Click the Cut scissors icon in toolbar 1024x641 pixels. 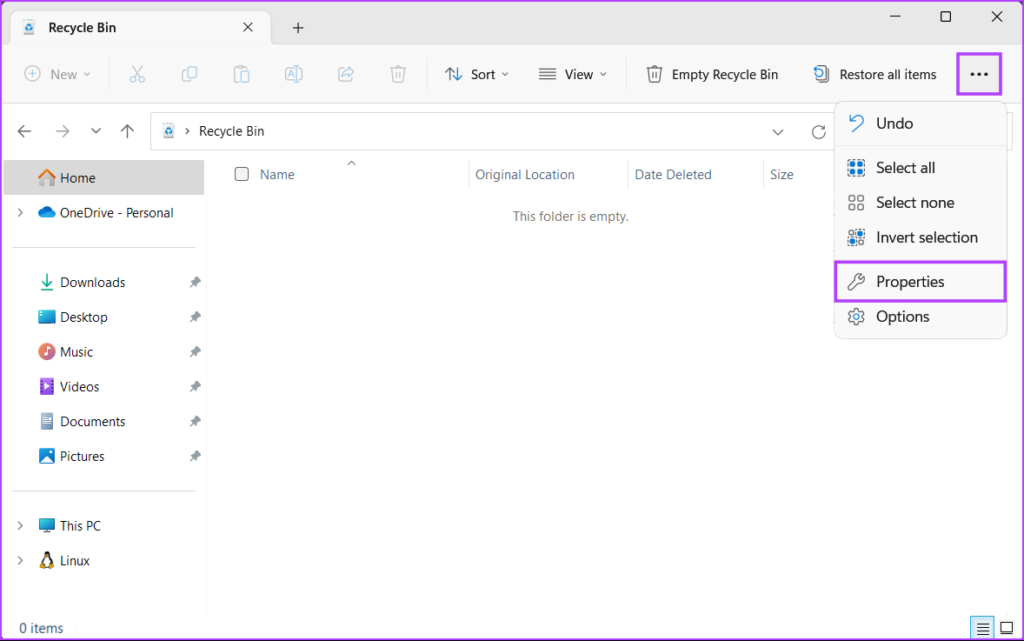pos(137,74)
